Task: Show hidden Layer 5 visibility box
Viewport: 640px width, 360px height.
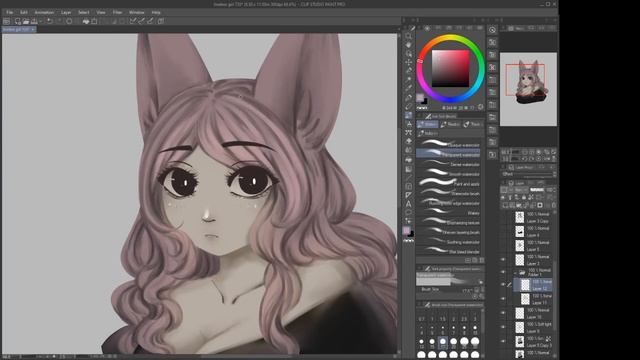Action: pos(503,246)
